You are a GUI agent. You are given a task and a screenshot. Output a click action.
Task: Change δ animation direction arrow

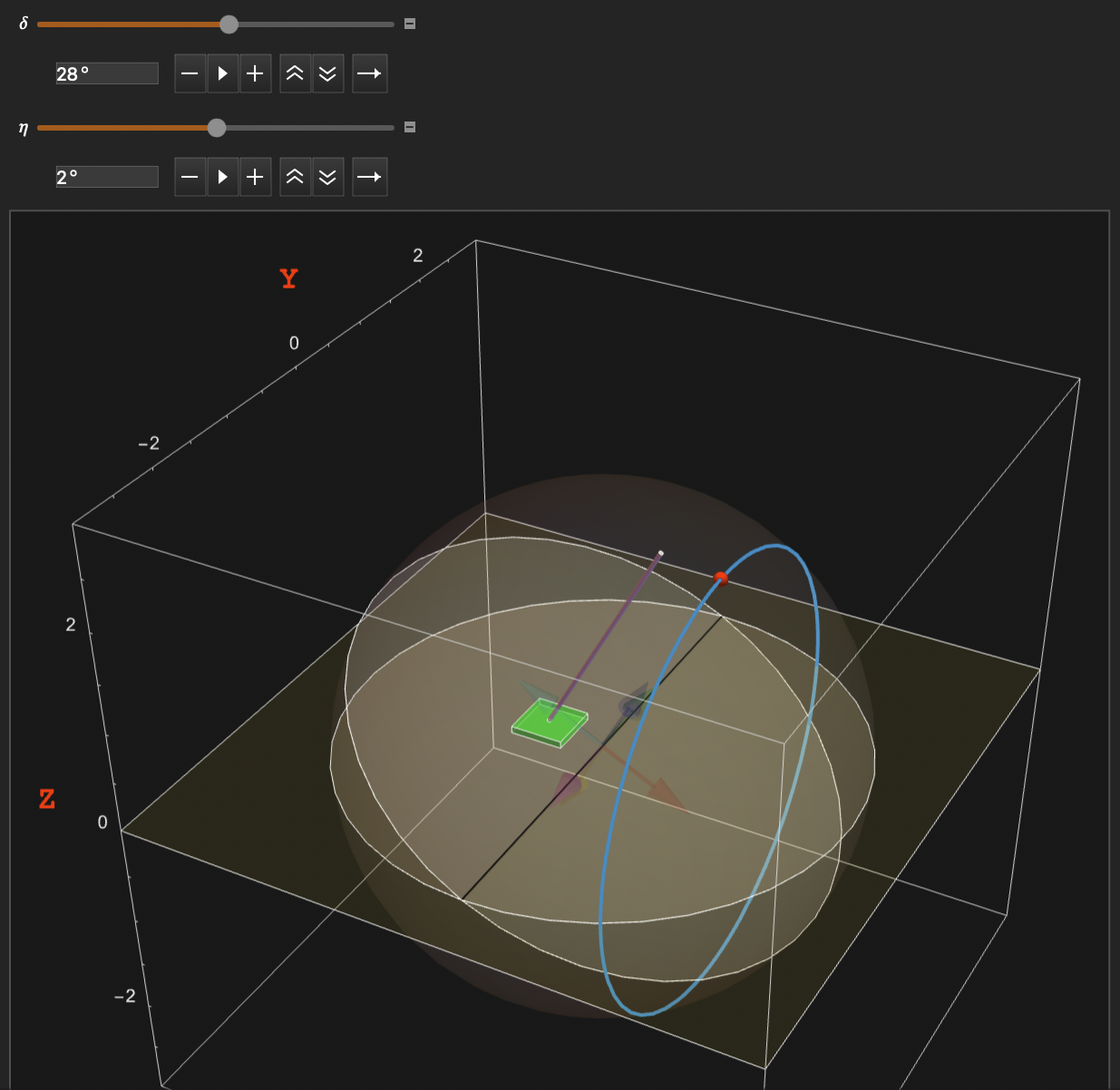pos(369,73)
